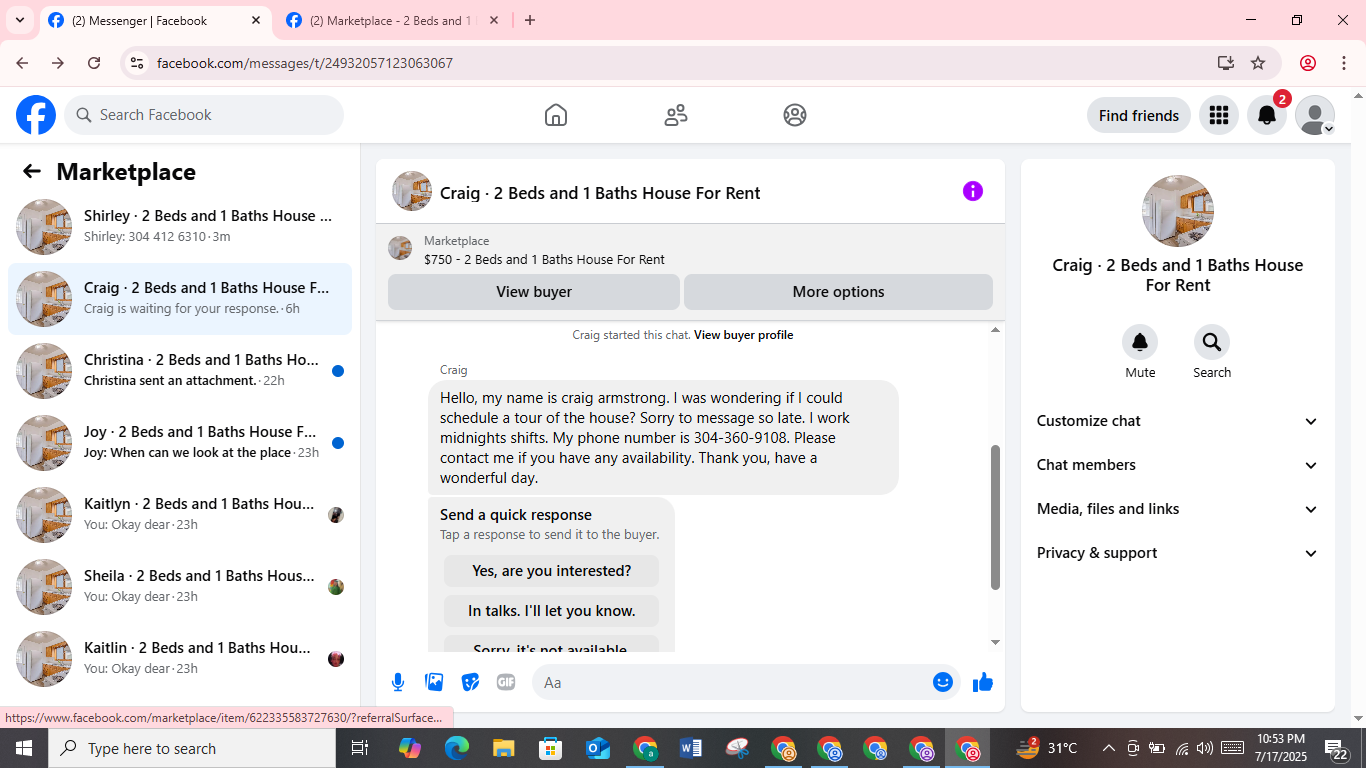Screen dimensions: 1366x768
Task: Open the taskbar clock showing 10:53 PM
Action: (x=1282, y=748)
